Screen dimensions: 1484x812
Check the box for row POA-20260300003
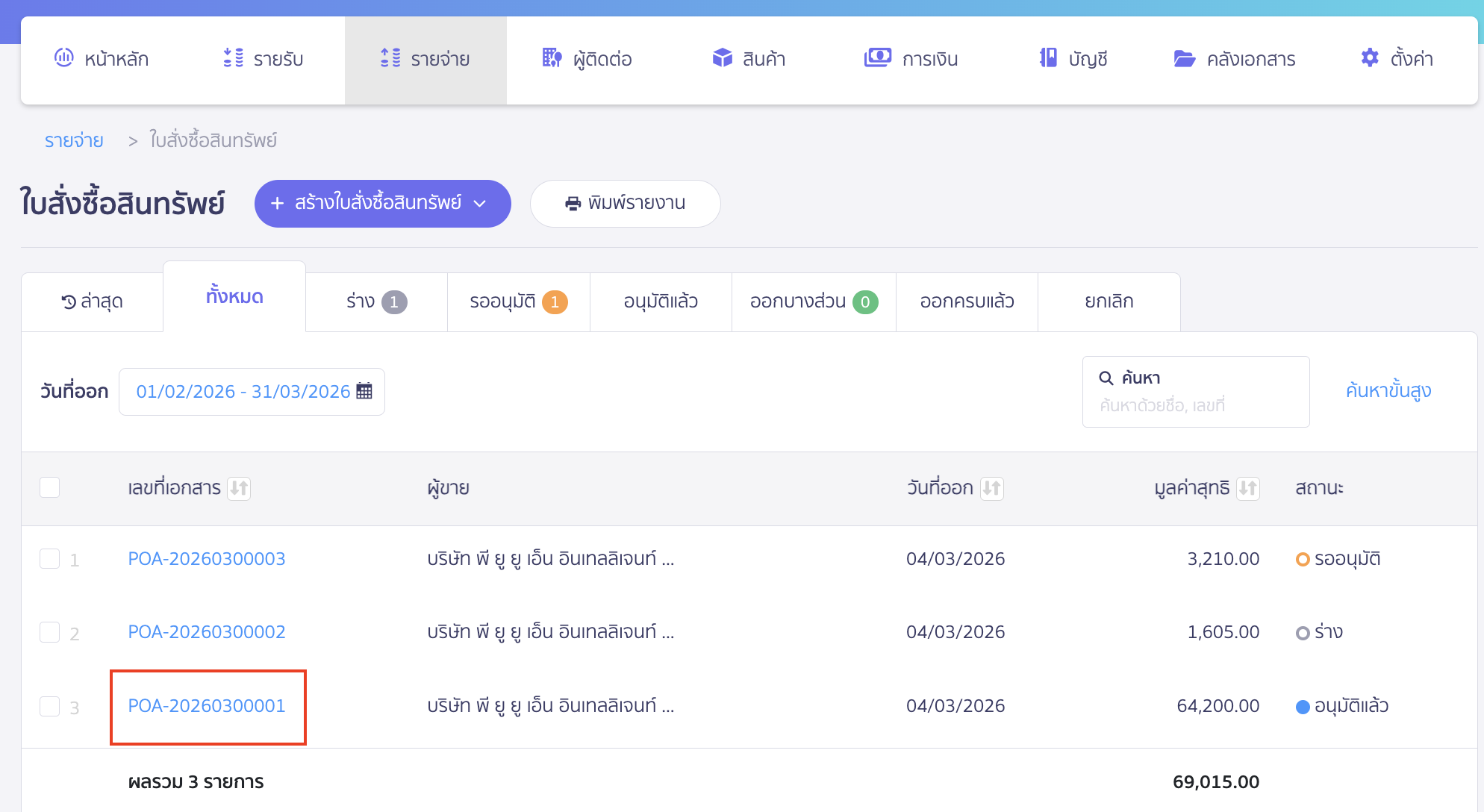[x=50, y=559]
